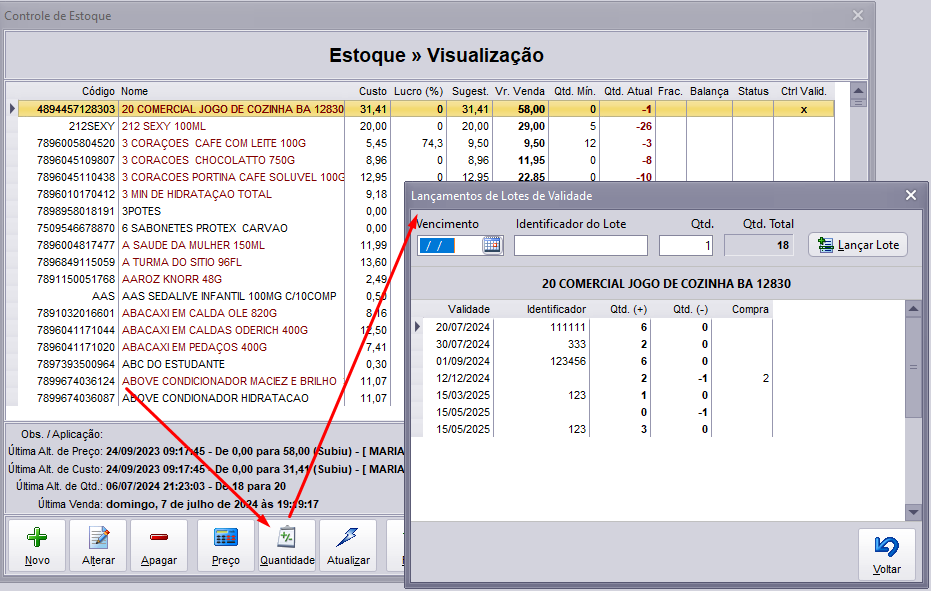
Task: Select A TURMA DO SITIO 96FL
Action: tap(211, 262)
